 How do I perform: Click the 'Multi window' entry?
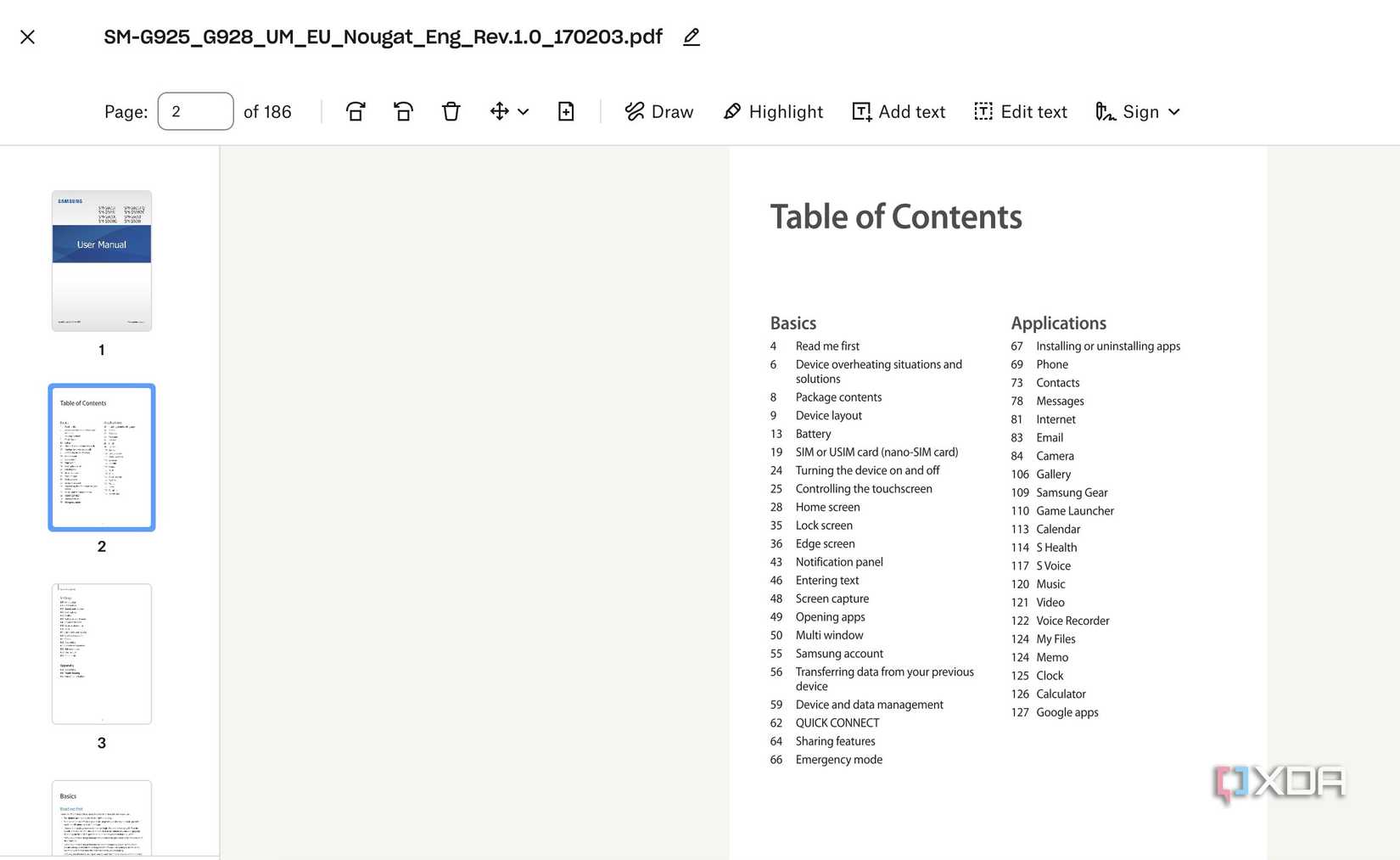[x=829, y=636]
